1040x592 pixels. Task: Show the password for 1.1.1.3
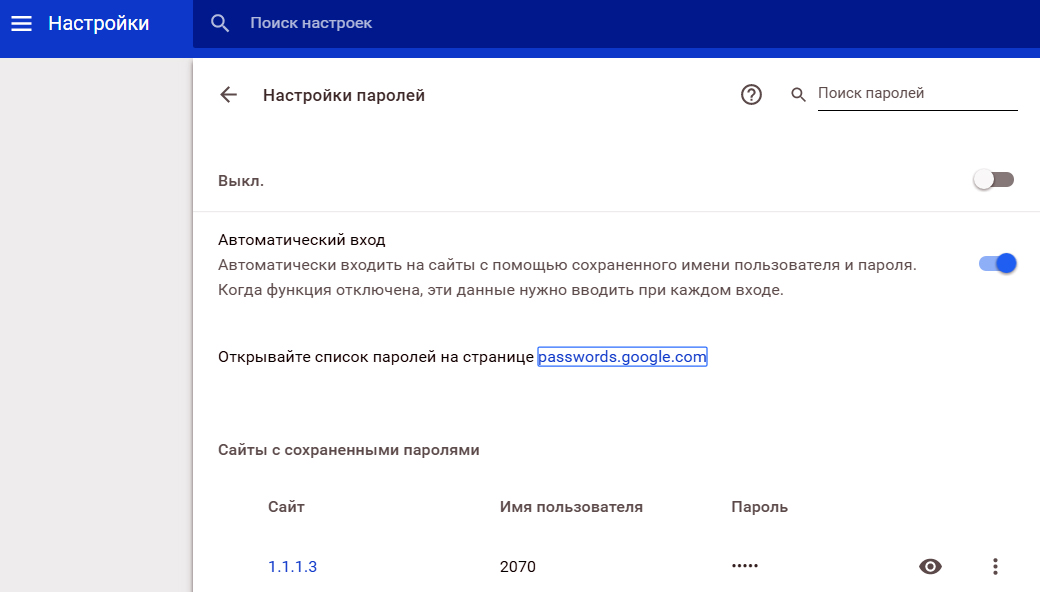click(930, 567)
